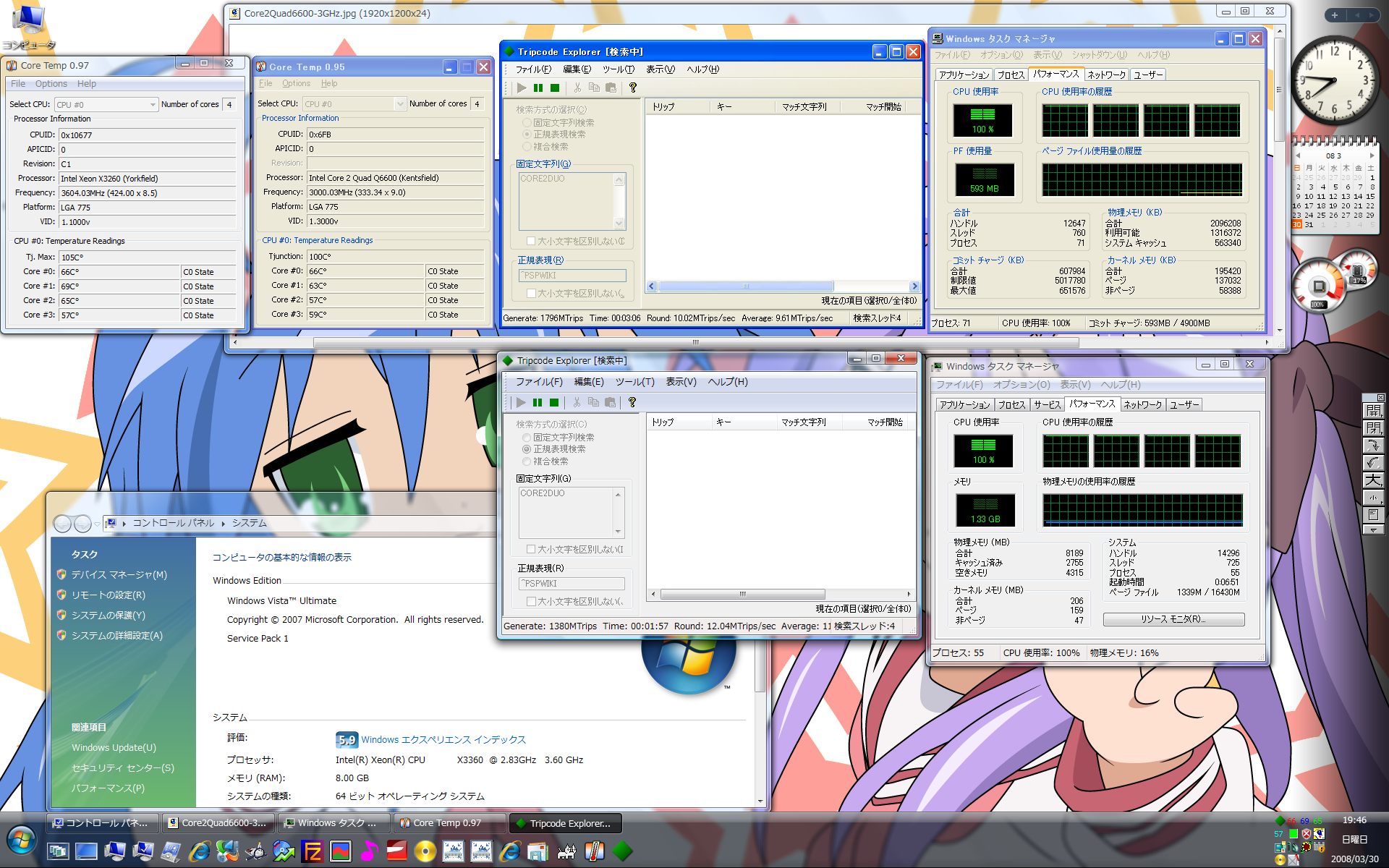
Task: Open recent pages arrow beside Control Panel back/forward buttons
Action: (98, 523)
